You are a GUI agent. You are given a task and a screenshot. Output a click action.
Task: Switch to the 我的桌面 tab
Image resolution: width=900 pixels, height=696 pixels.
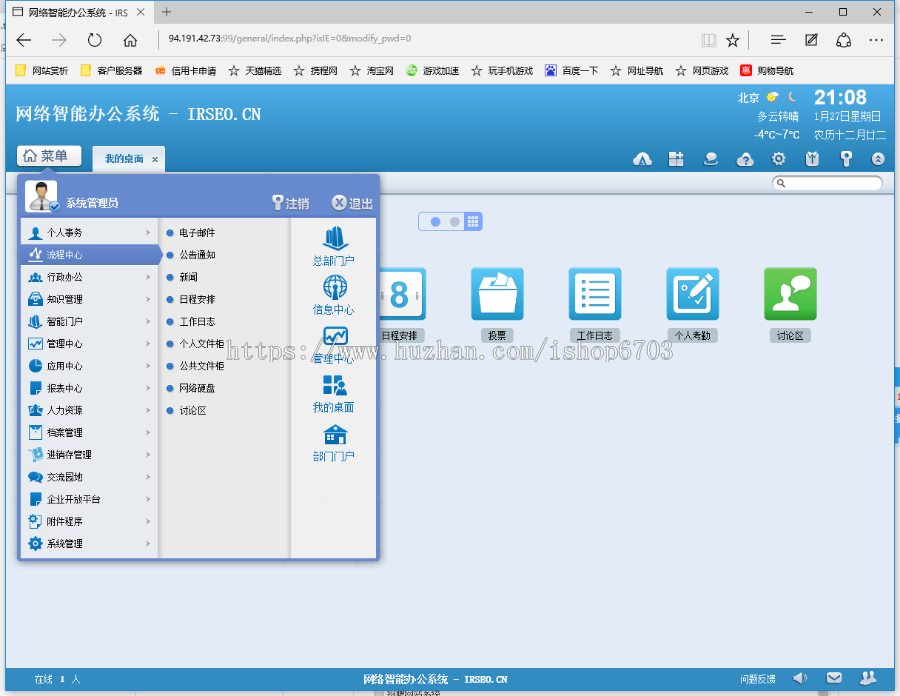[x=123, y=159]
